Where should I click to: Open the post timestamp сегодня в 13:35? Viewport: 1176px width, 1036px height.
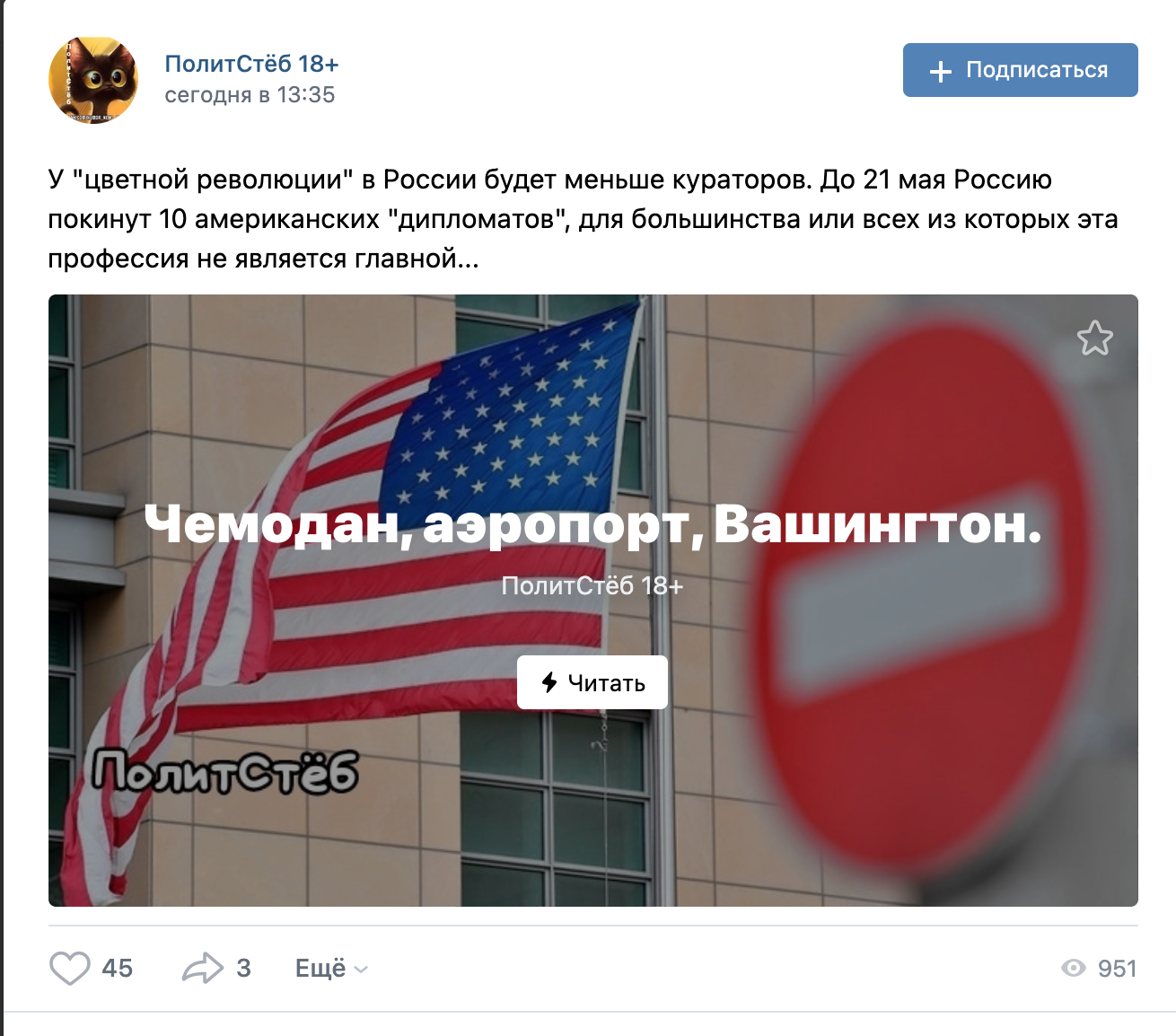[250, 94]
